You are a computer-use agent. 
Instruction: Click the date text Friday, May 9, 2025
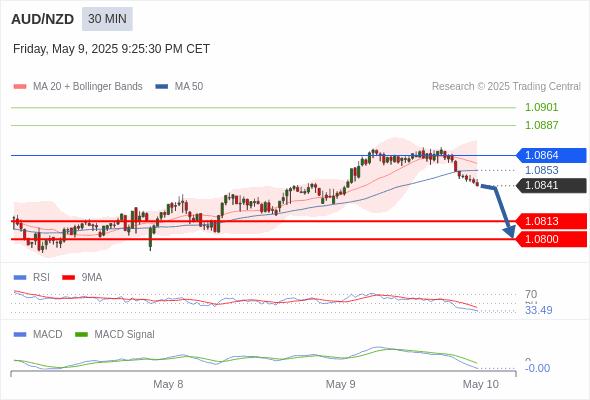[x=65, y=49]
